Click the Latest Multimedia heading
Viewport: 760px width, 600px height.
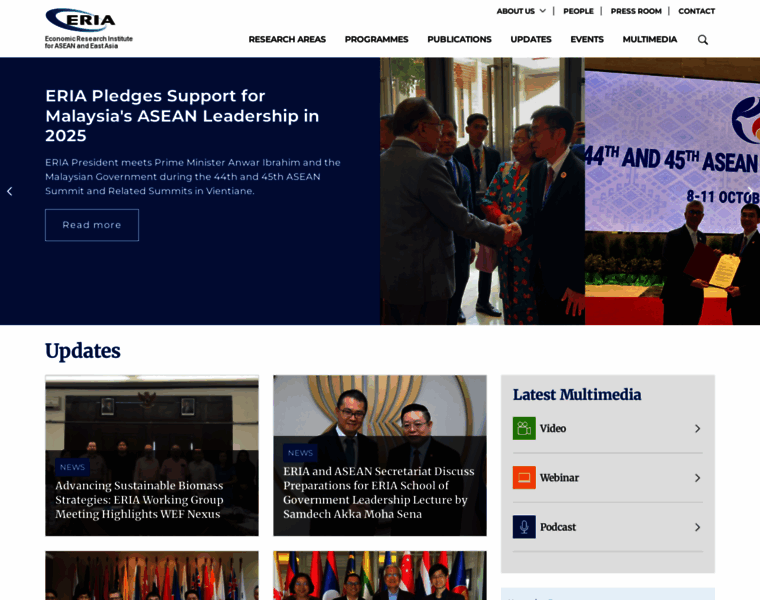[x=577, y=395]
